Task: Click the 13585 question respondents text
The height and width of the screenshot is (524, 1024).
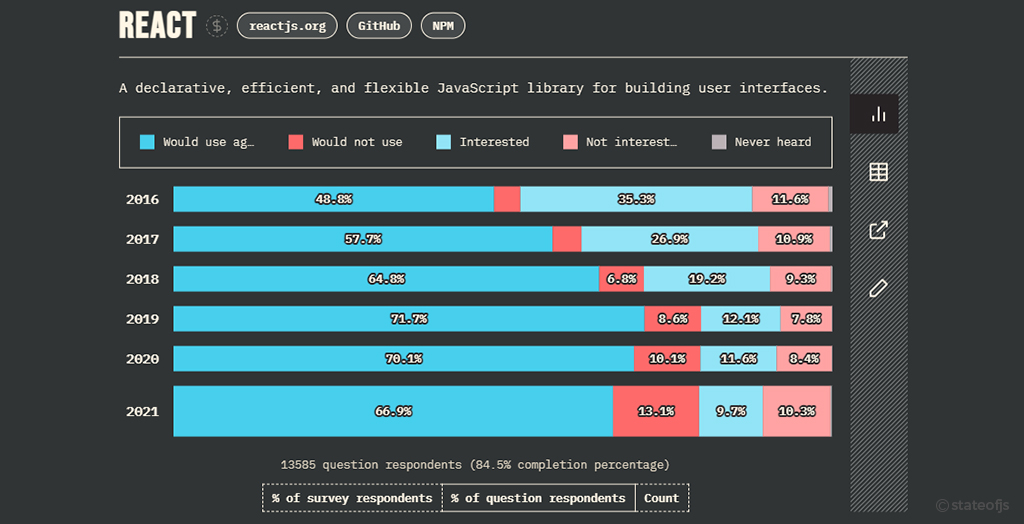Action: [475, 465]
